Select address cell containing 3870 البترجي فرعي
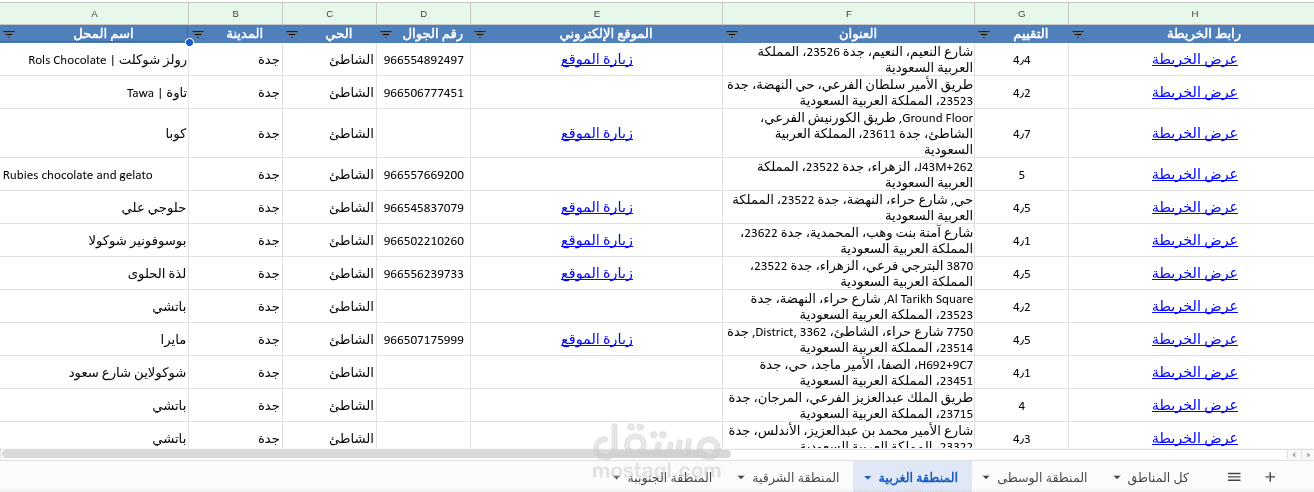1314x492 pixels. (849, 273)
